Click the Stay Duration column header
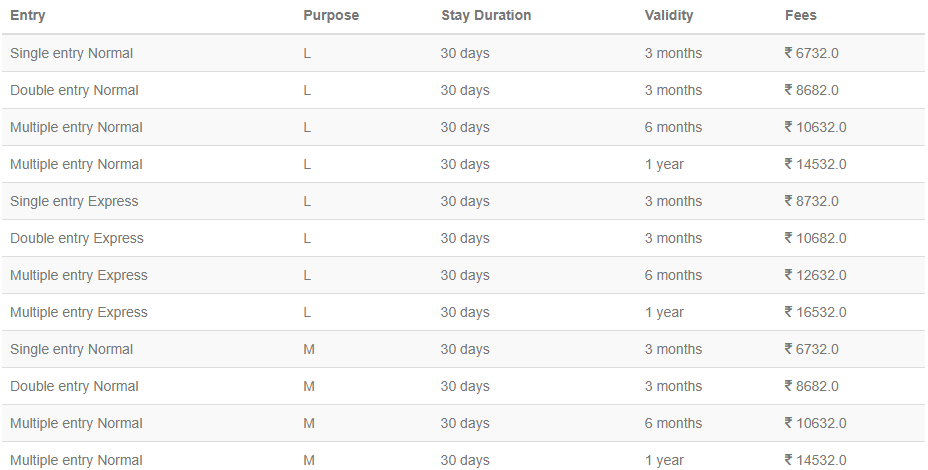The height and width of the screenshot is (470, 928). coord(486,15)
